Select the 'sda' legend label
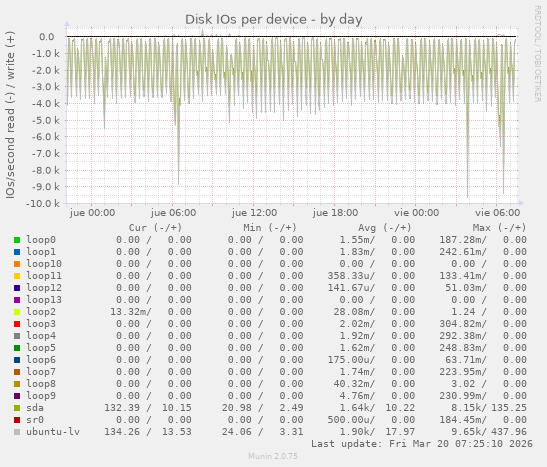The width and height of the screenshot is (547, 467). pyautogui.click(x=35, y=408)
